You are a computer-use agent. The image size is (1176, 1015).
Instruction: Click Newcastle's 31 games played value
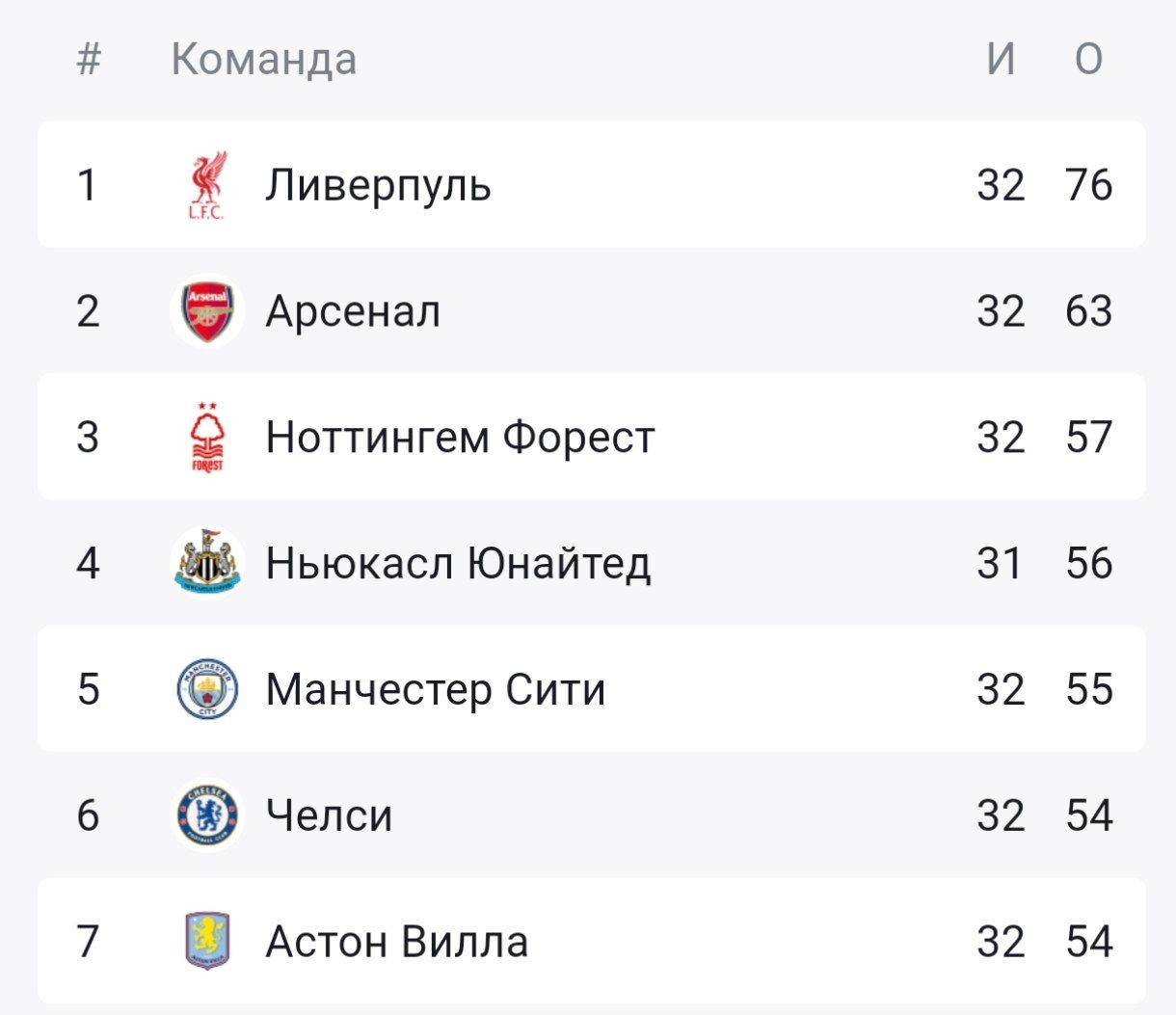pyautogui.click(x=999, y=563)
